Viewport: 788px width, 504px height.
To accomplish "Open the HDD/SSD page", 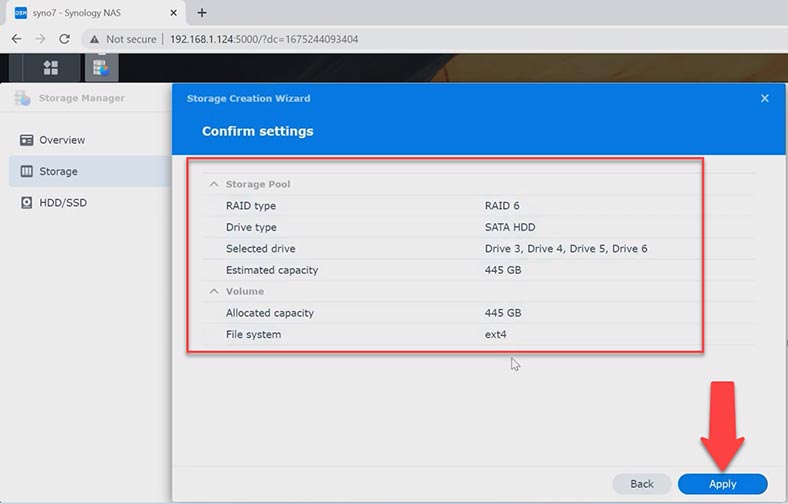I will (x=89, y=203).
